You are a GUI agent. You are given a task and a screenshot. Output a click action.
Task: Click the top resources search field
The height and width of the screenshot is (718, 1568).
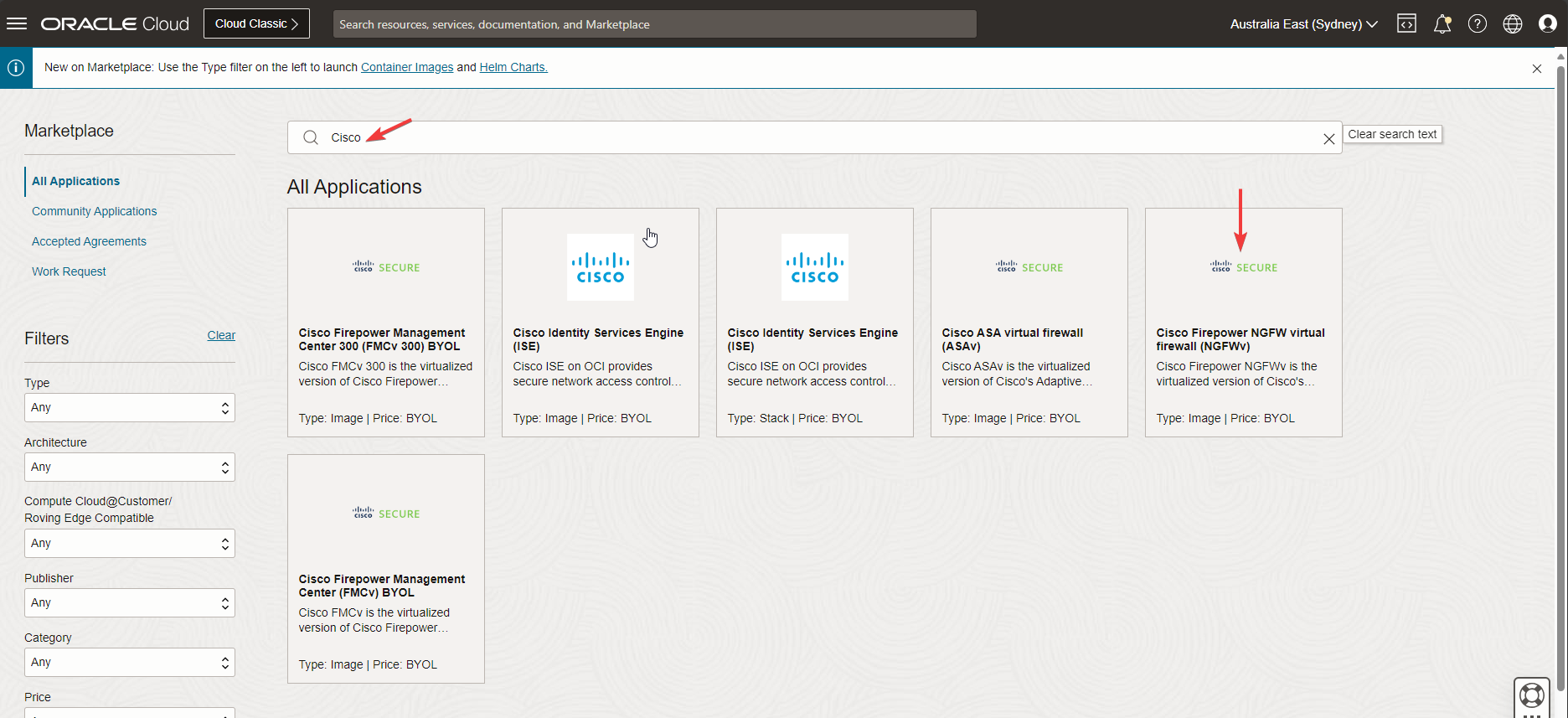(x=654, y=24)
